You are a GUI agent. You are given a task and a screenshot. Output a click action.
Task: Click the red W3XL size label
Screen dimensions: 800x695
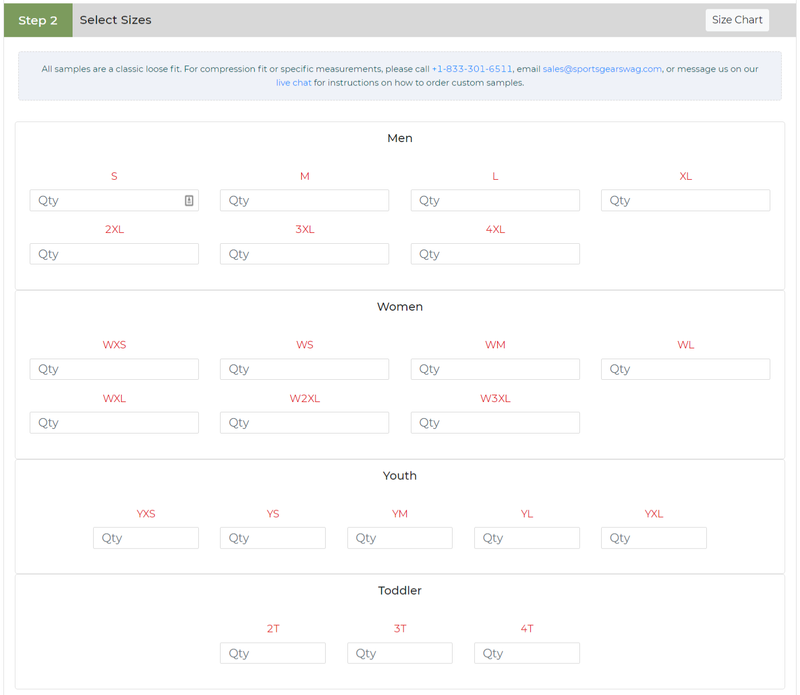click(495, 399)
